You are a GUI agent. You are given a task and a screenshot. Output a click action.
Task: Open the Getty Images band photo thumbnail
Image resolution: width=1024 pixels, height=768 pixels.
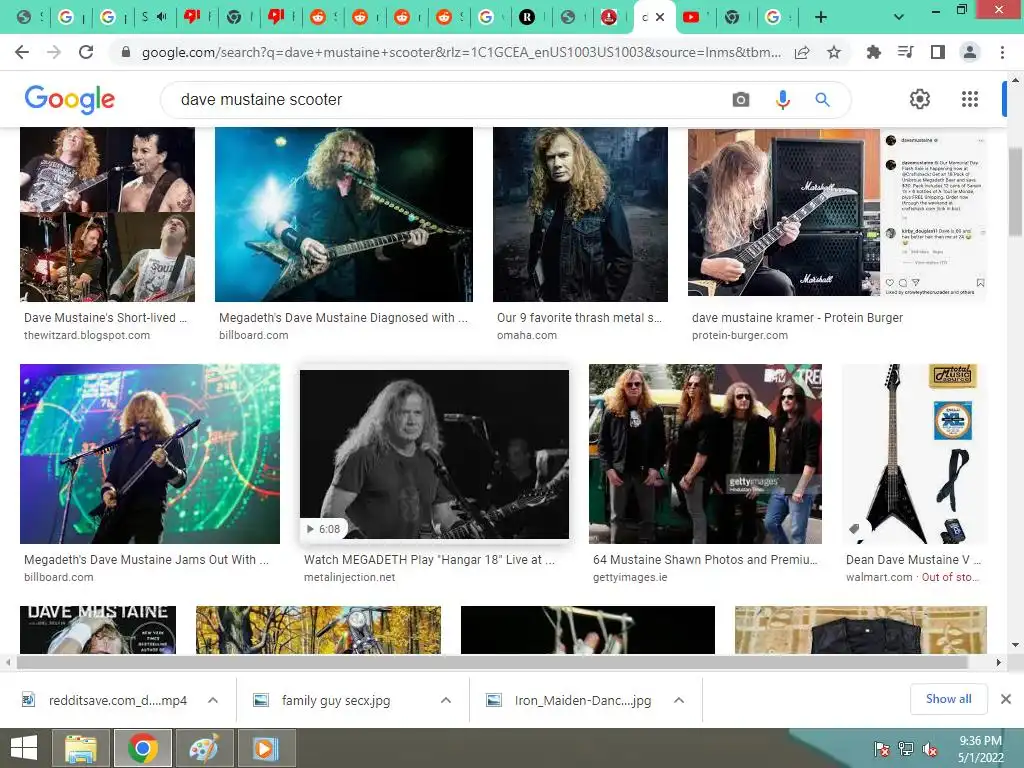[x=705, y=454]
